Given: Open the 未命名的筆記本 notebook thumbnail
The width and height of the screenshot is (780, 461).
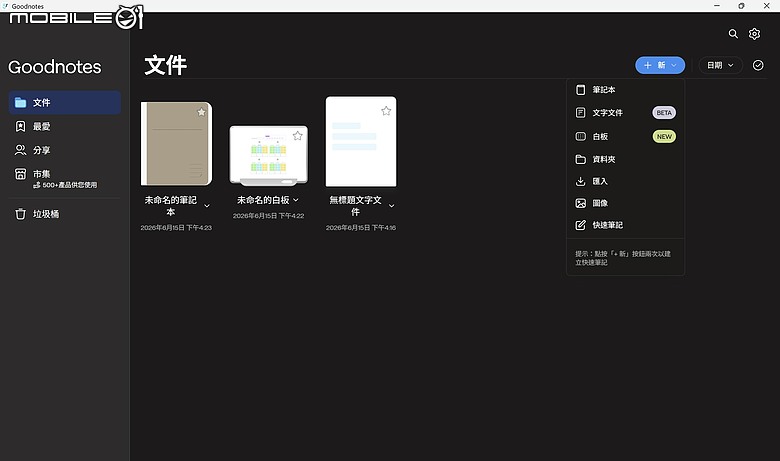Looking at the screenshot, I should pos(177,144).
